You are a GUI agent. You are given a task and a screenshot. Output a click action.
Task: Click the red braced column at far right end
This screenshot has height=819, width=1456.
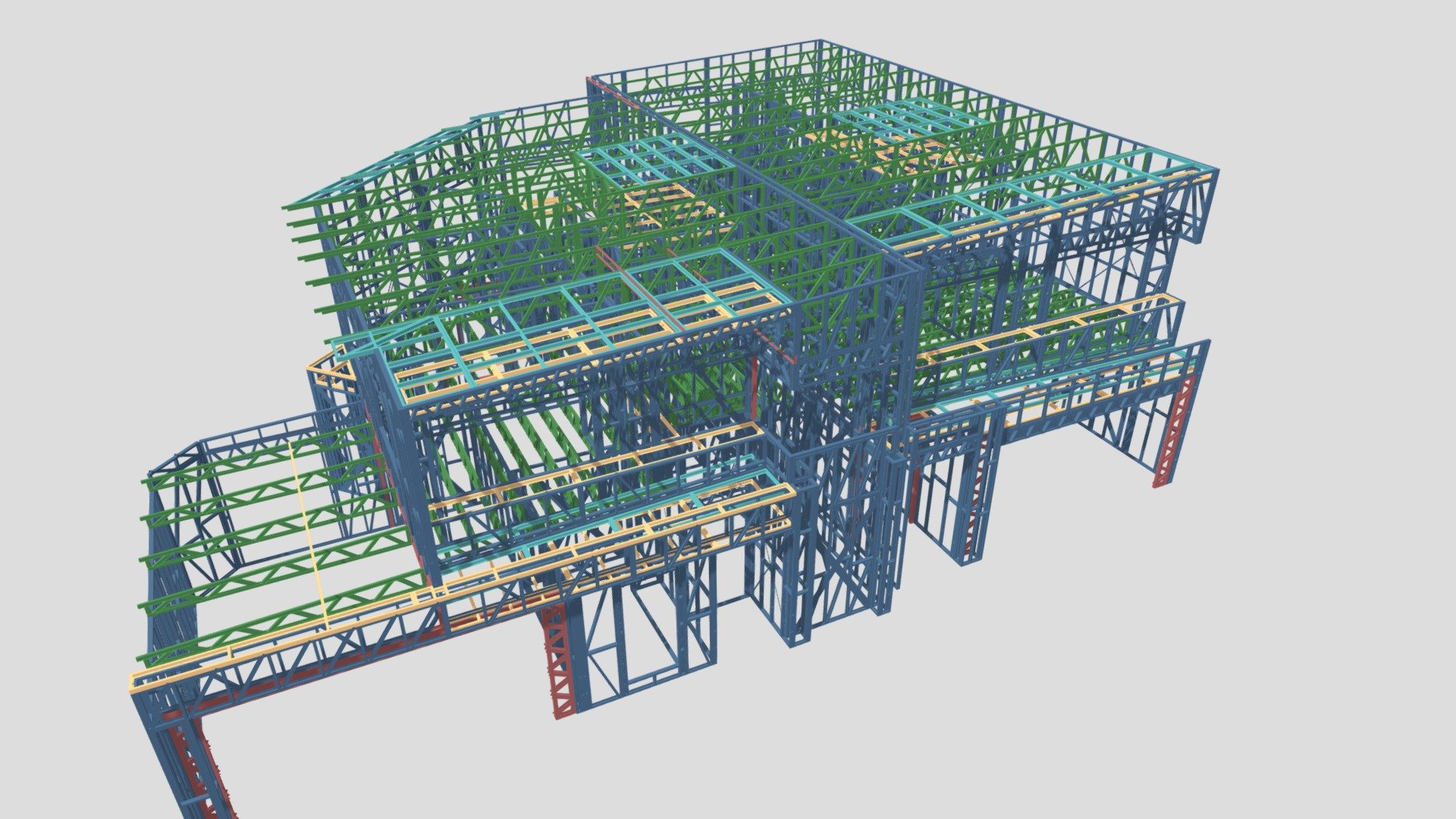pos(1173,429)
